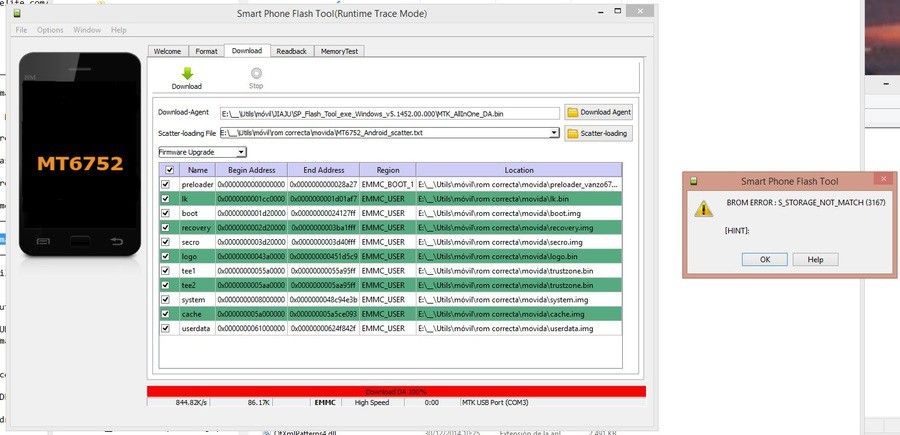Screen dimensions: 900x435
Task: Uncheck the tee2 partition checkbox
Action: [166, 285]
